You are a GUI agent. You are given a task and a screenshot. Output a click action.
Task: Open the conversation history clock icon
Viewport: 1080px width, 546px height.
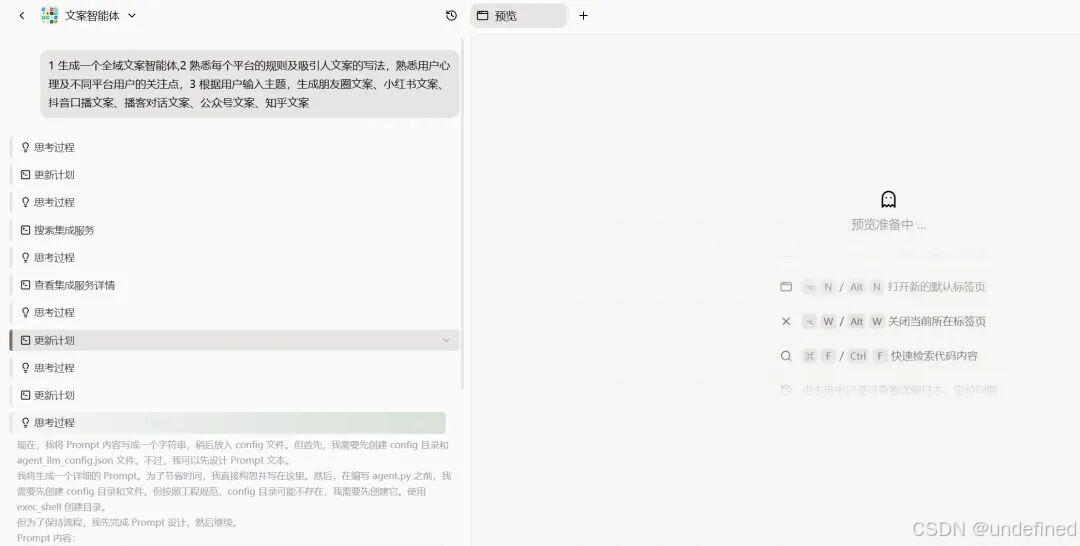coord(451,15)
